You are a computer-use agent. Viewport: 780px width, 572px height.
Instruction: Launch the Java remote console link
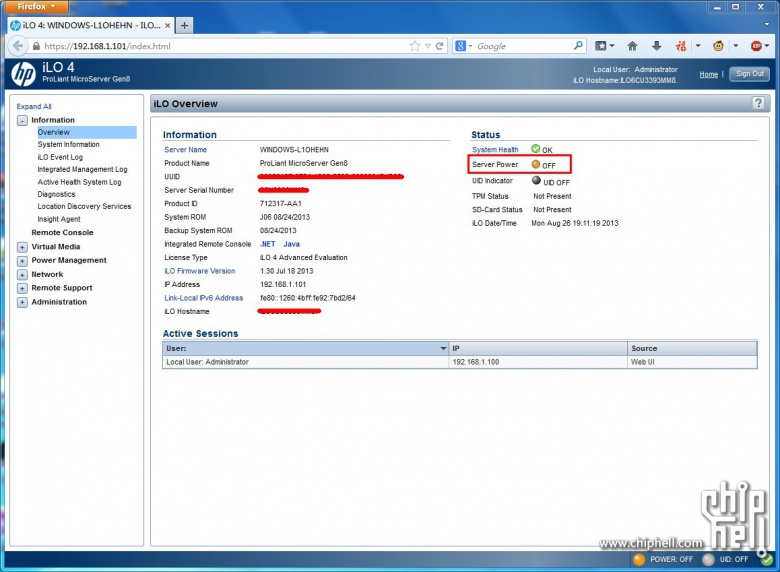pyautogui.click(x=292, y=244)
